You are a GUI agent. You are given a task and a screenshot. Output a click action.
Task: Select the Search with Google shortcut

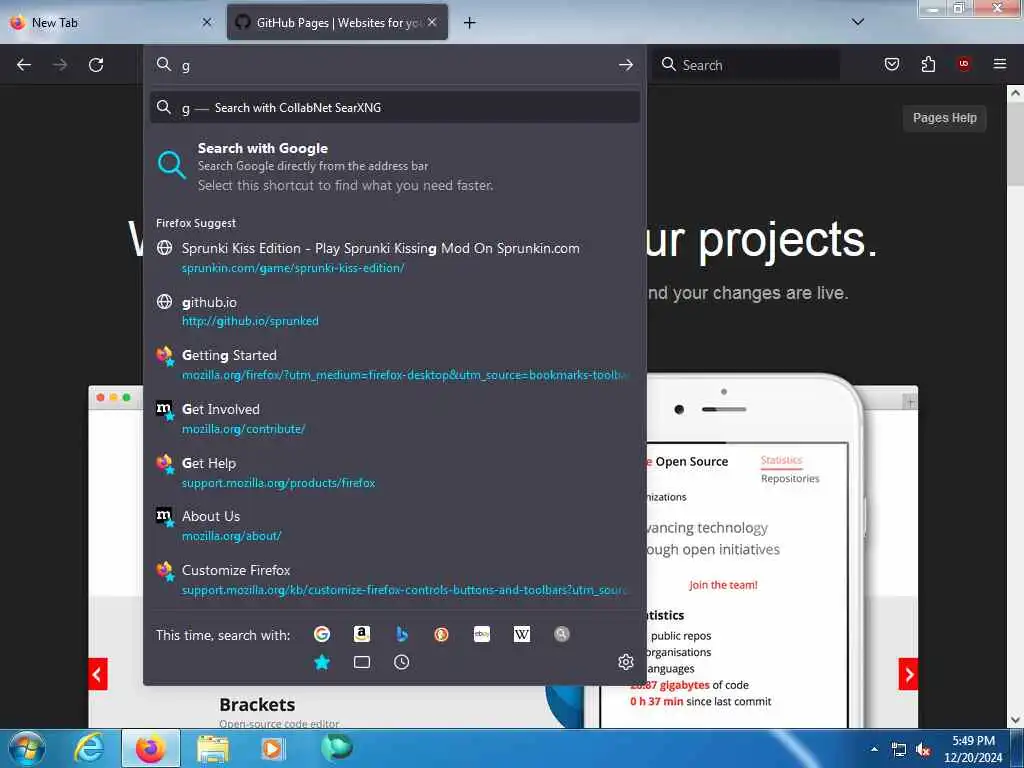pyautogui.click(x=394, y=167)
